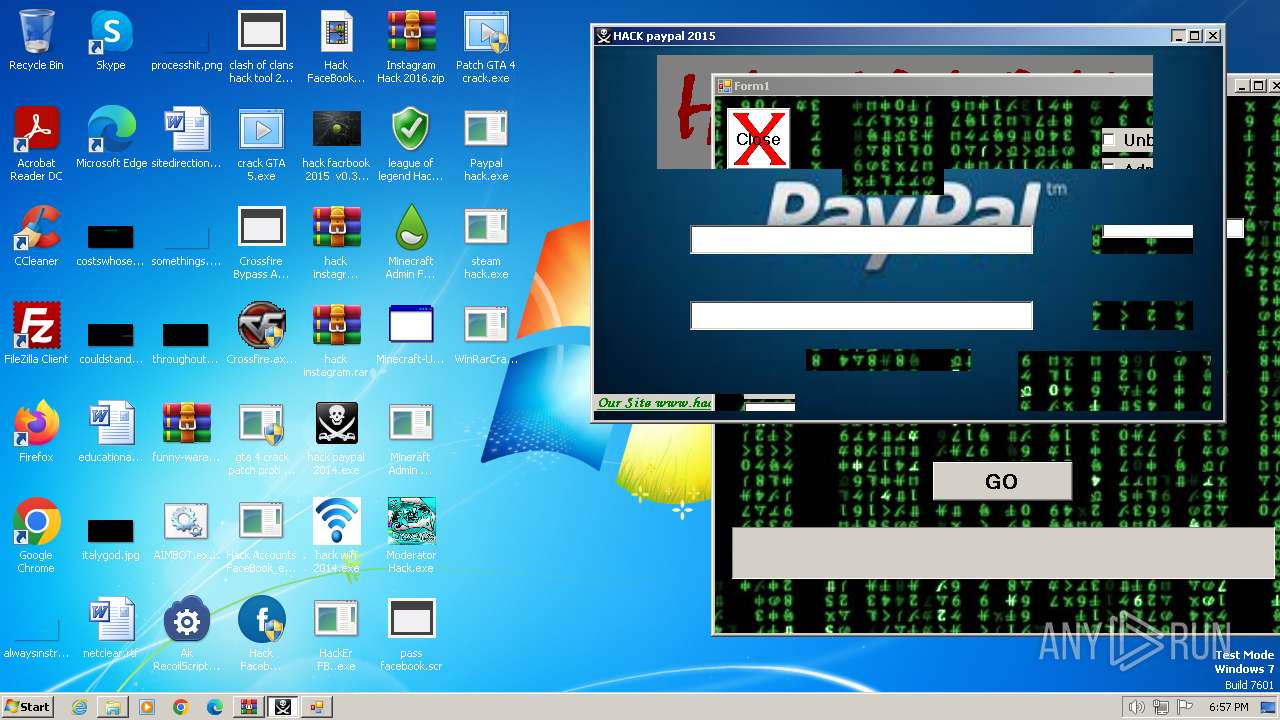1280x720 pixels.
Task: Select sitedirection Word document
Action: point(186,138)
